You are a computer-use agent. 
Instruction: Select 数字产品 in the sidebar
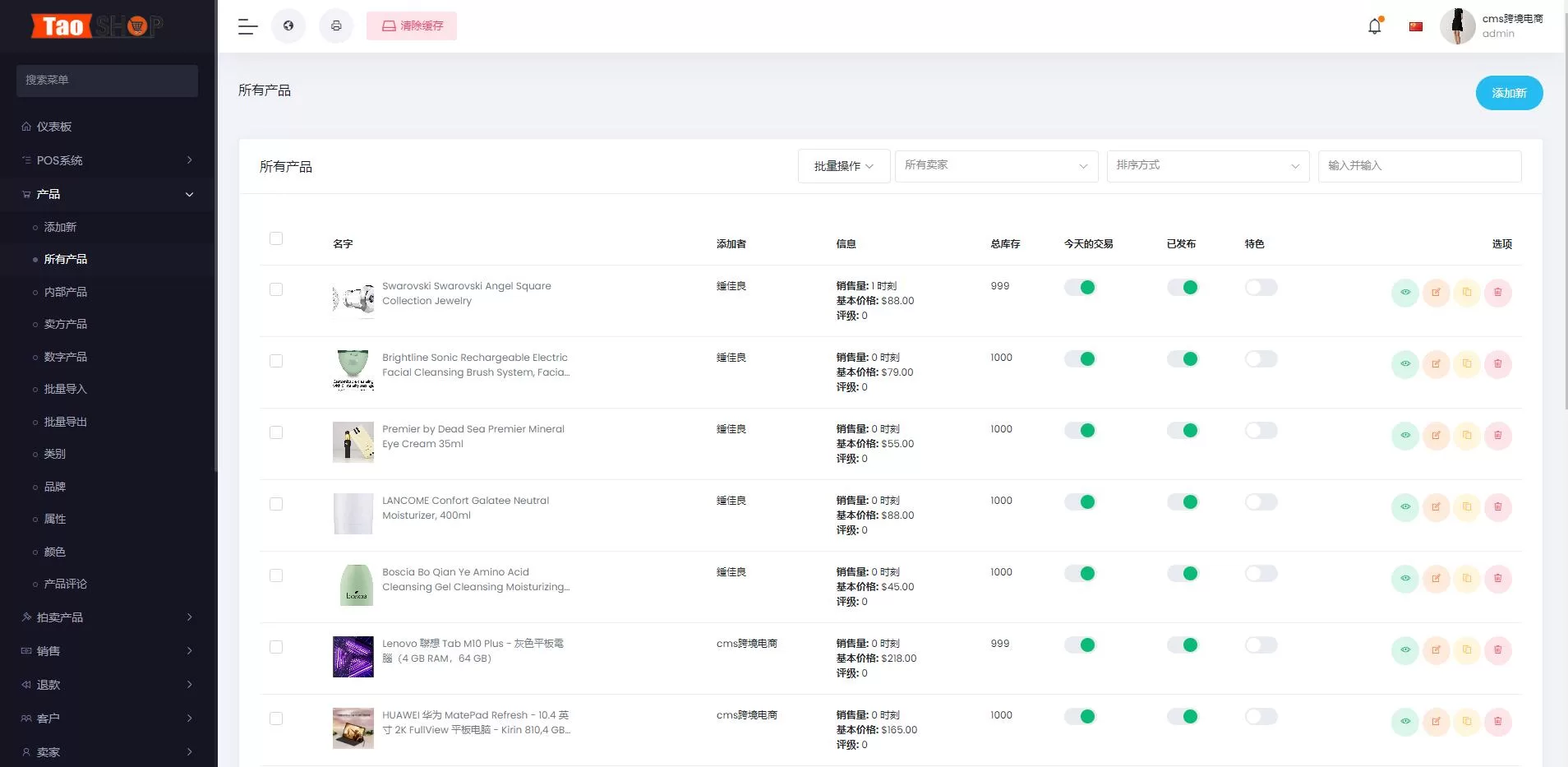point(67,356)
